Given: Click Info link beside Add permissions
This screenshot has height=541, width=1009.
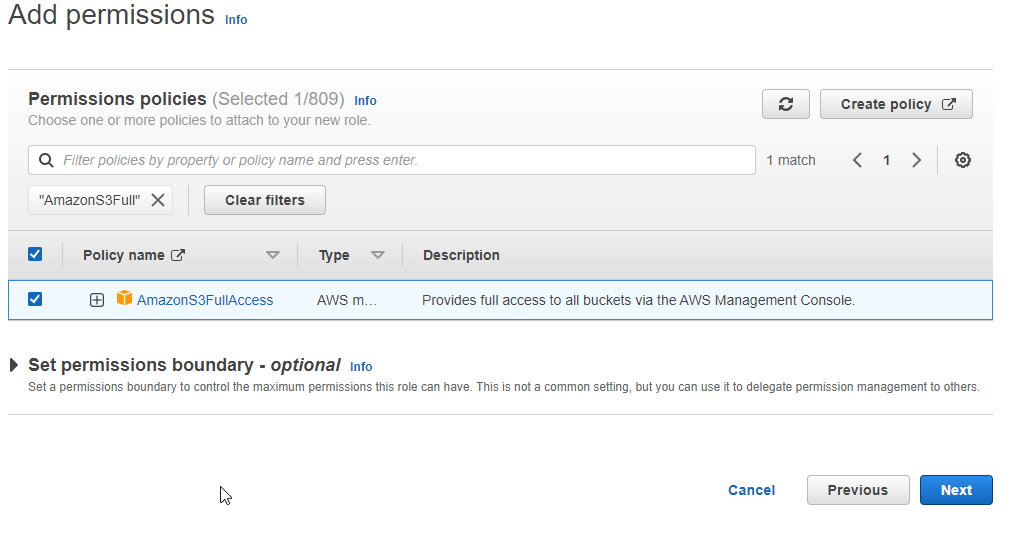Looking at the screenshot, I should pos(236,19).
